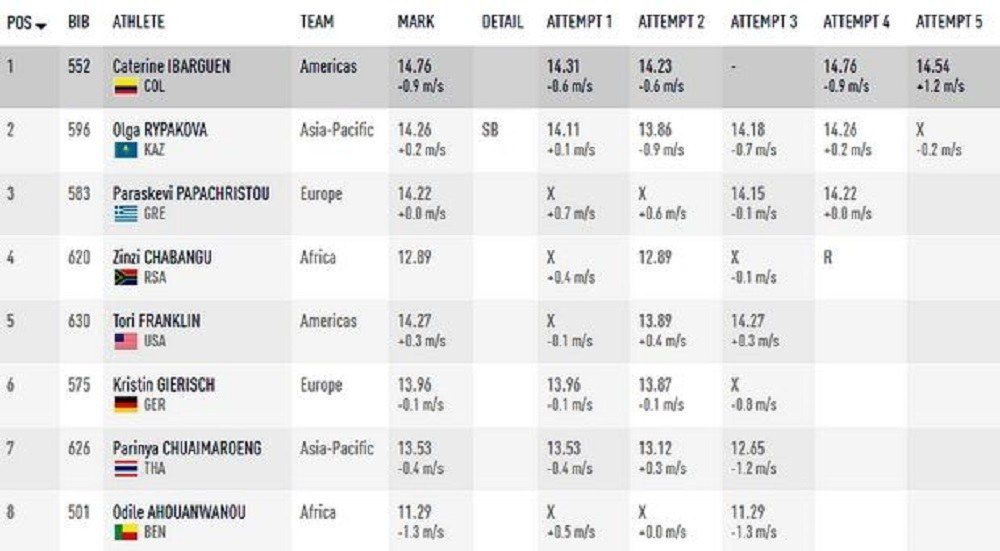Click South Africa flag beside RSA

point(125,278)
